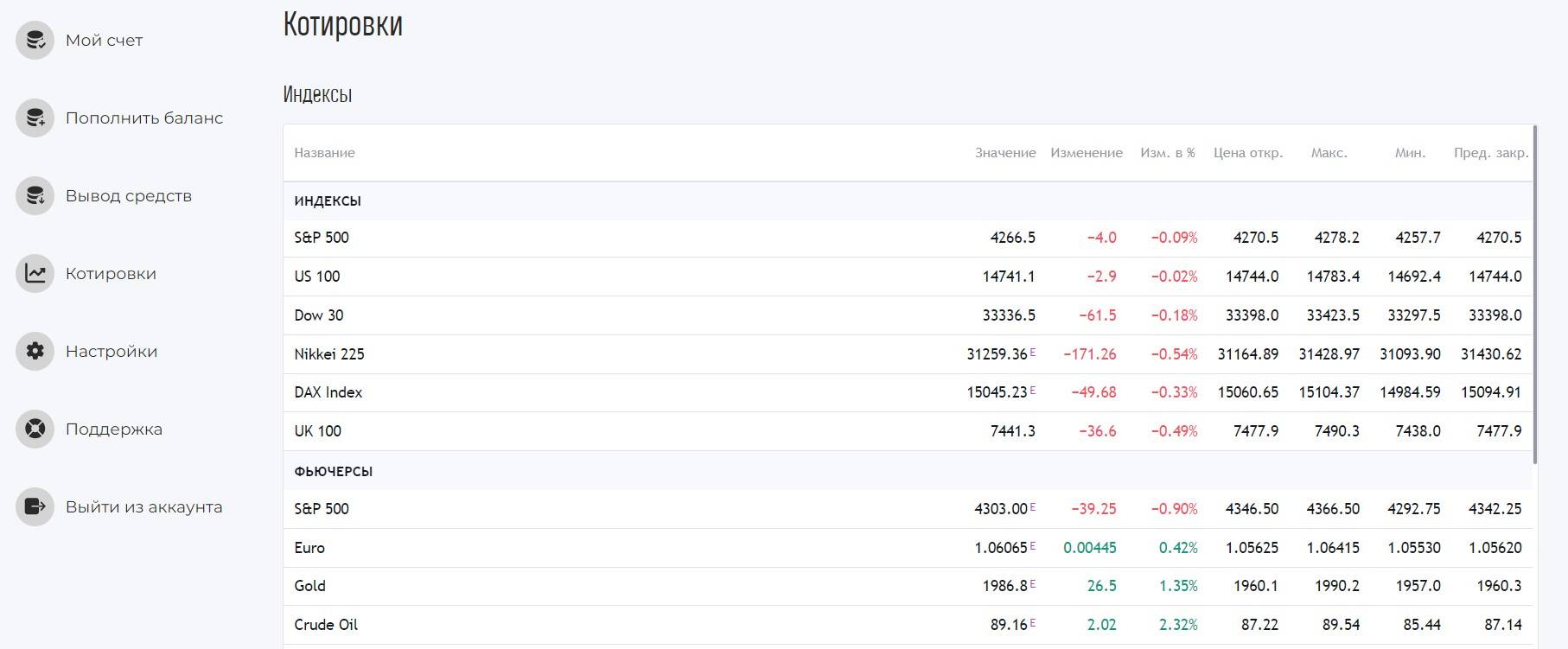
Task: Select S&P 500 in the ИНДЕКСЫ group
Action: click(x=322, y=238)
